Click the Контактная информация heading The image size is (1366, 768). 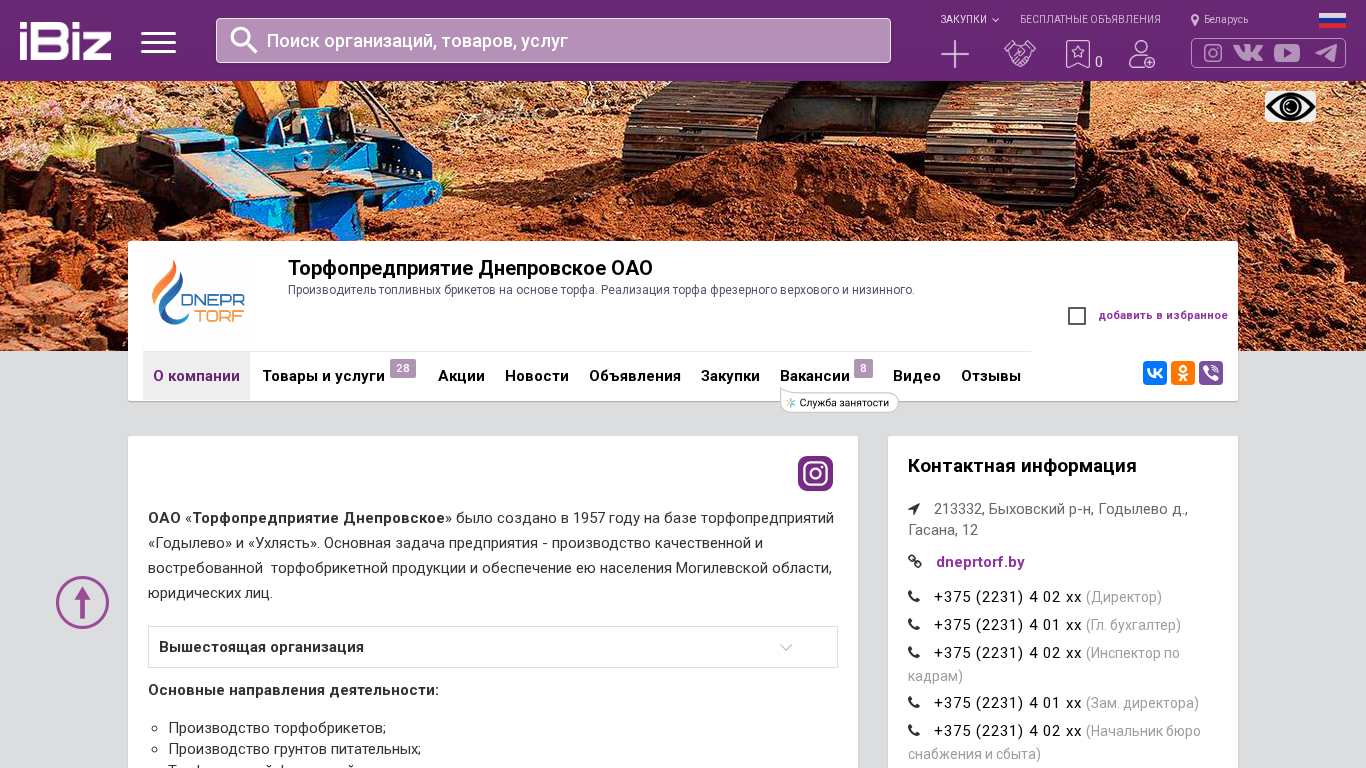(x=1022, y=466)
